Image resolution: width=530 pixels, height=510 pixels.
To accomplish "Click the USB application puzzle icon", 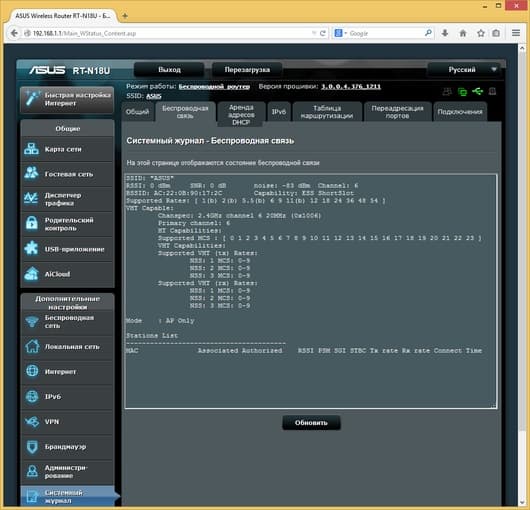I will pyautogui.click(x=31, y=249).
